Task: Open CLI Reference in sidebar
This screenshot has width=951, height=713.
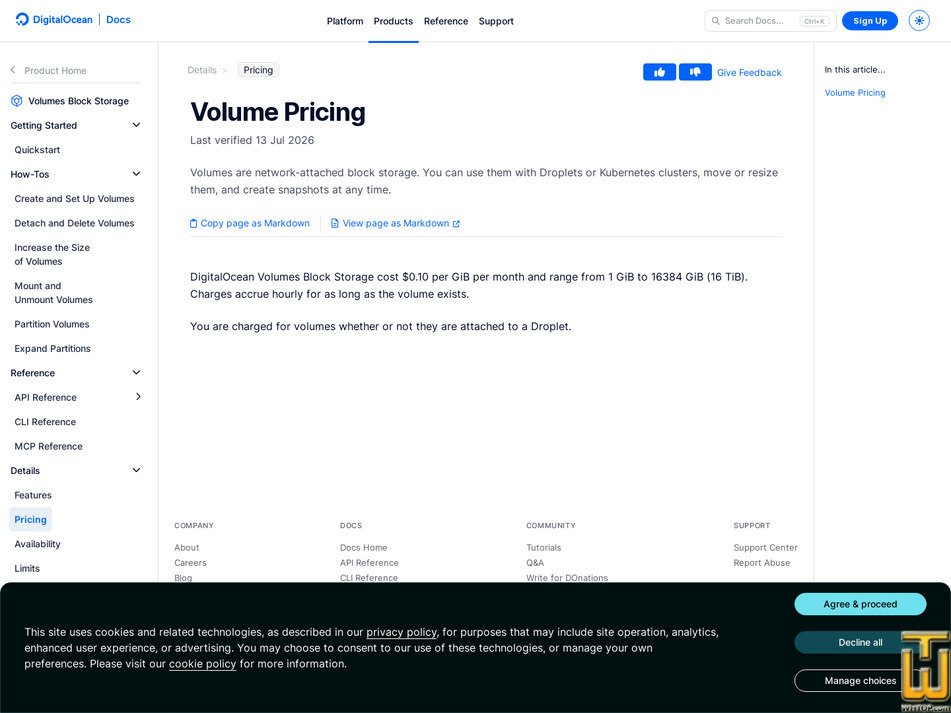Action: (x=45, y=422)
